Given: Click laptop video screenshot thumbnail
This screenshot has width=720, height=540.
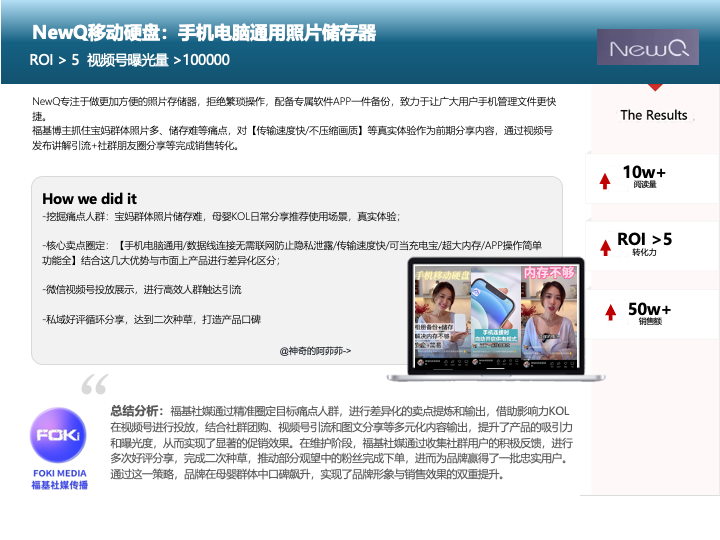Looking at the screenshot, I should tap(495, 316).
